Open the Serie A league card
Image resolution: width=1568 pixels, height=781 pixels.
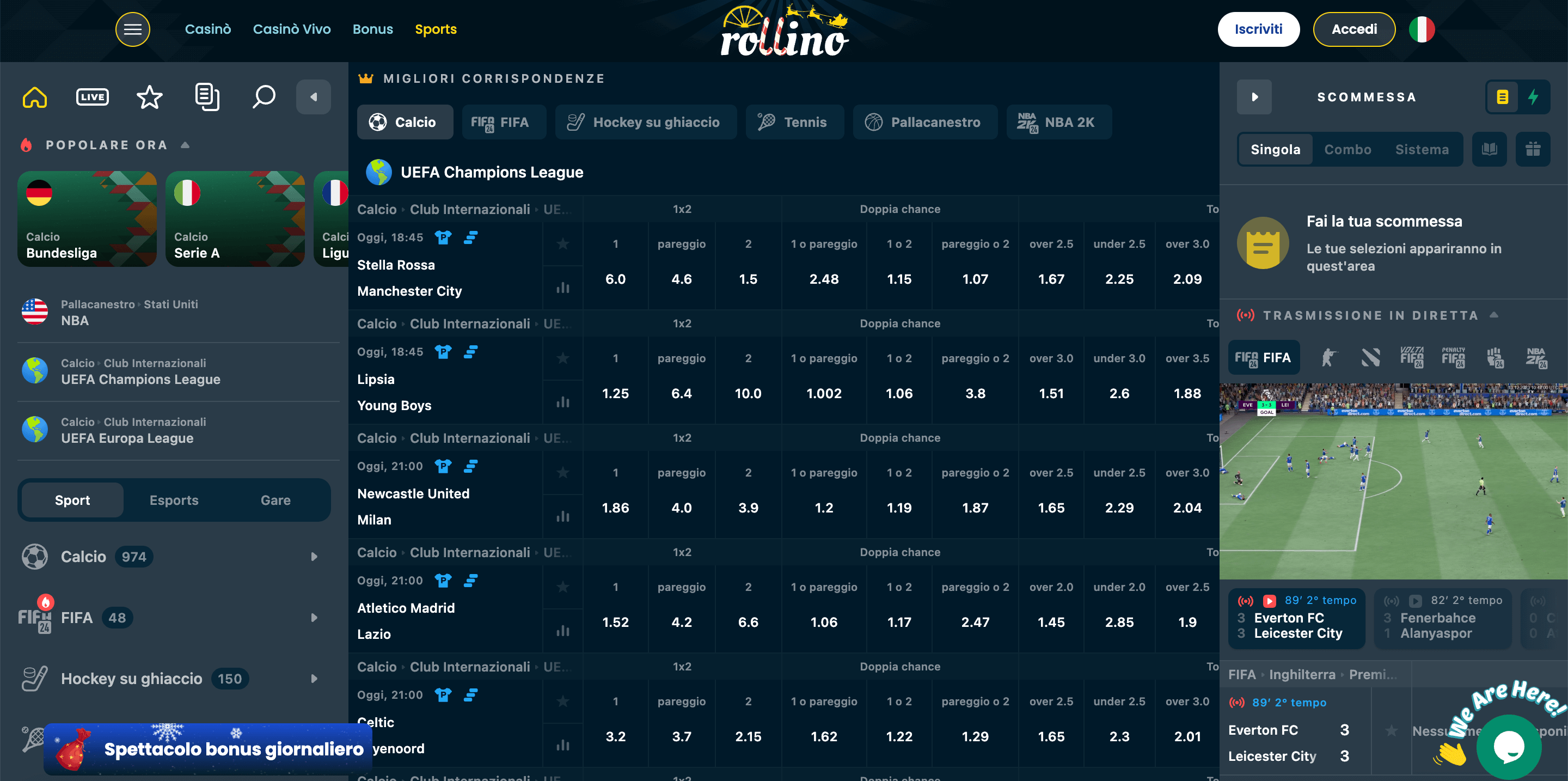click(x=235, y=218)
